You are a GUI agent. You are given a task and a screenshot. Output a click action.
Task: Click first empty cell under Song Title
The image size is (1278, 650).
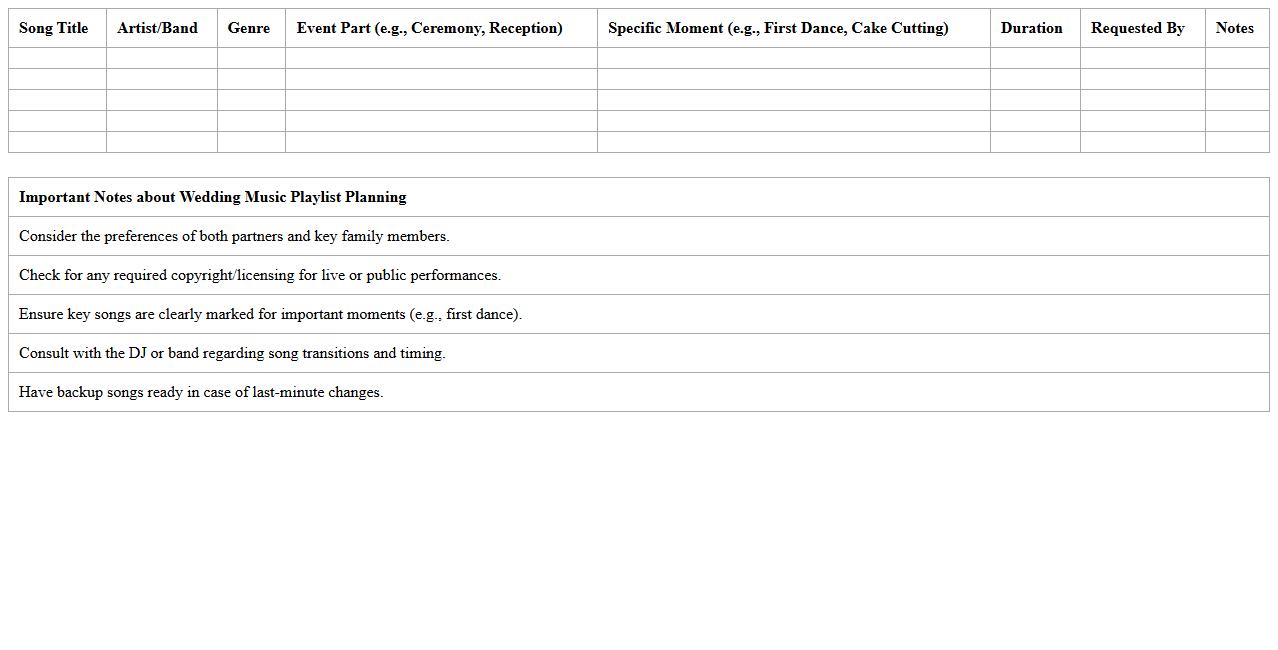coord(57,58)
